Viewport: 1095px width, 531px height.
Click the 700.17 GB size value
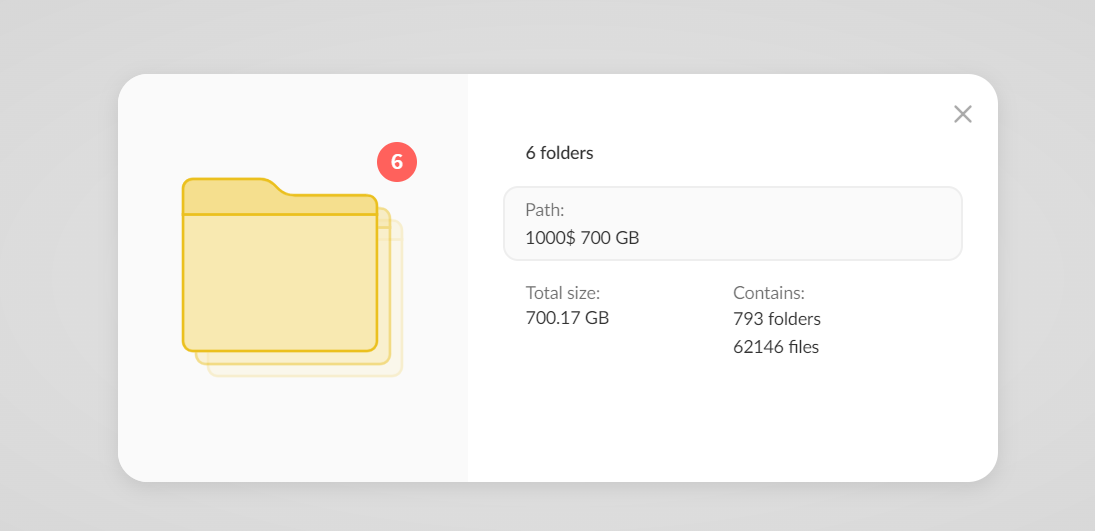(567, 318)
